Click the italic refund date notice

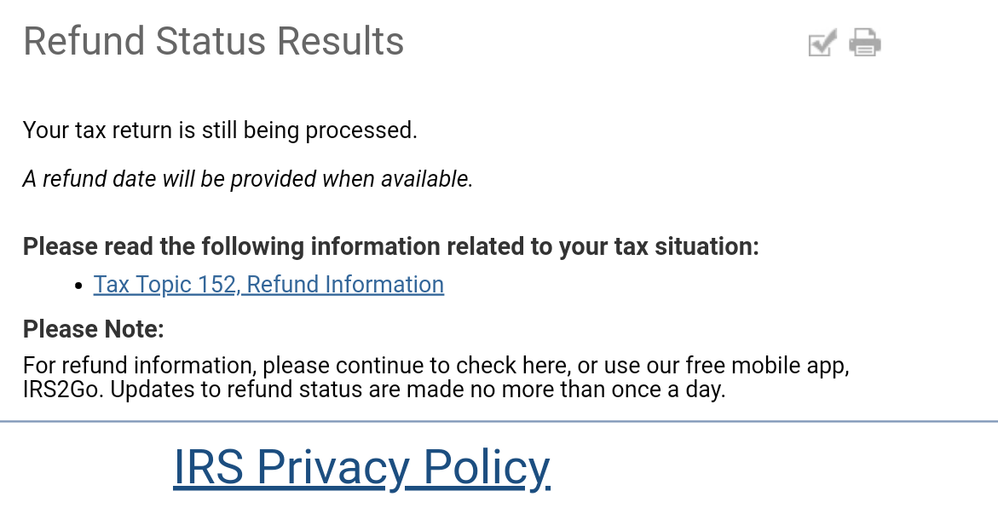point(247,180)
